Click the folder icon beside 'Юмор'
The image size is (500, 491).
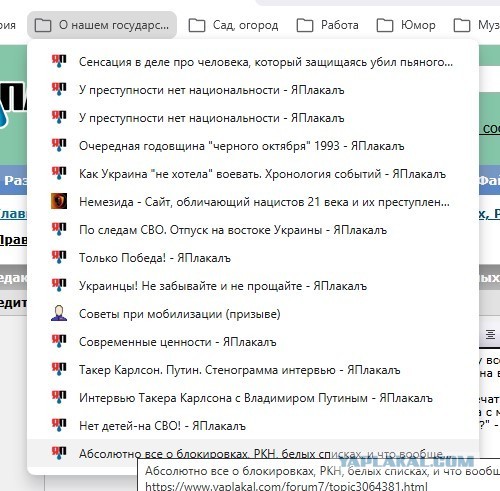pos(385,25)
